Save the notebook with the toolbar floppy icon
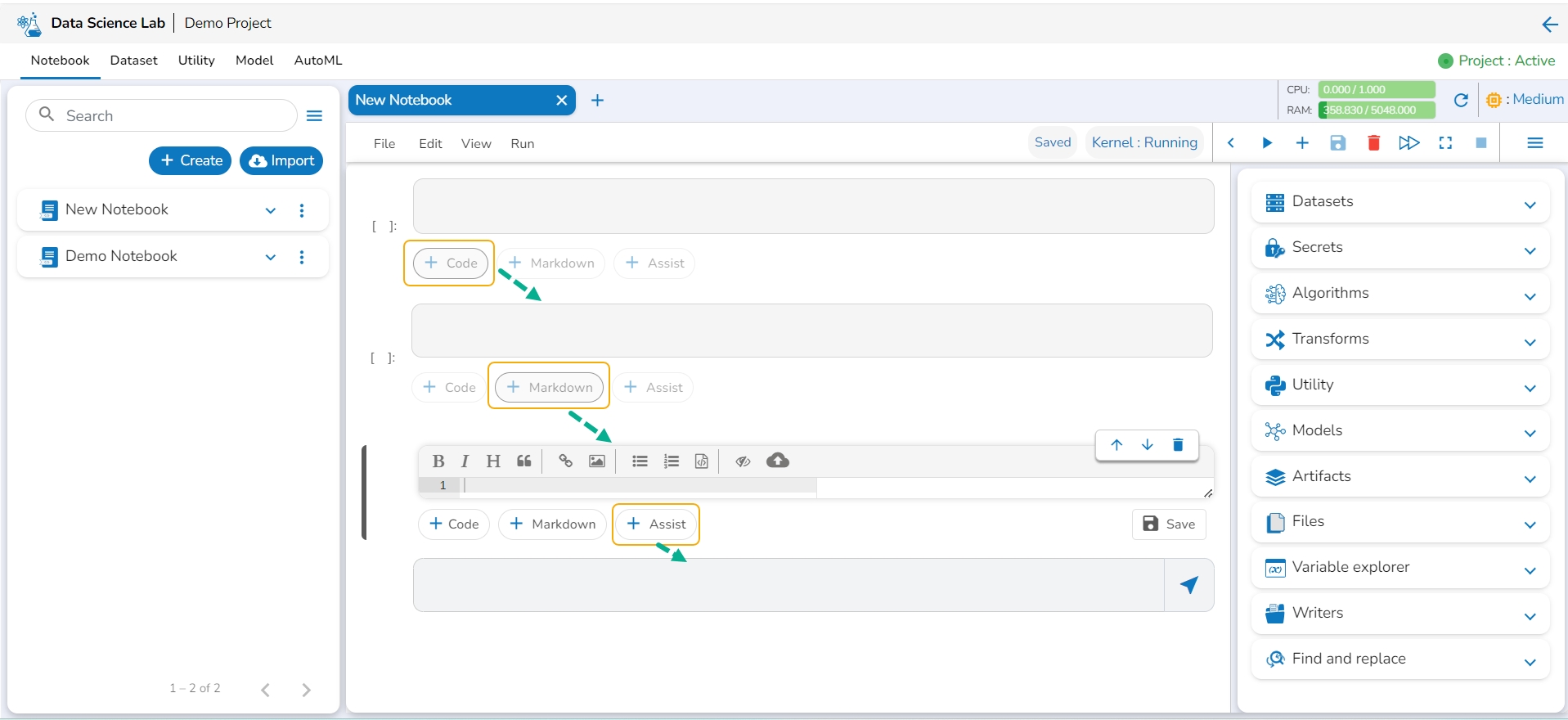This screenshot has width=1568, height=720. tap(1338, 143)
